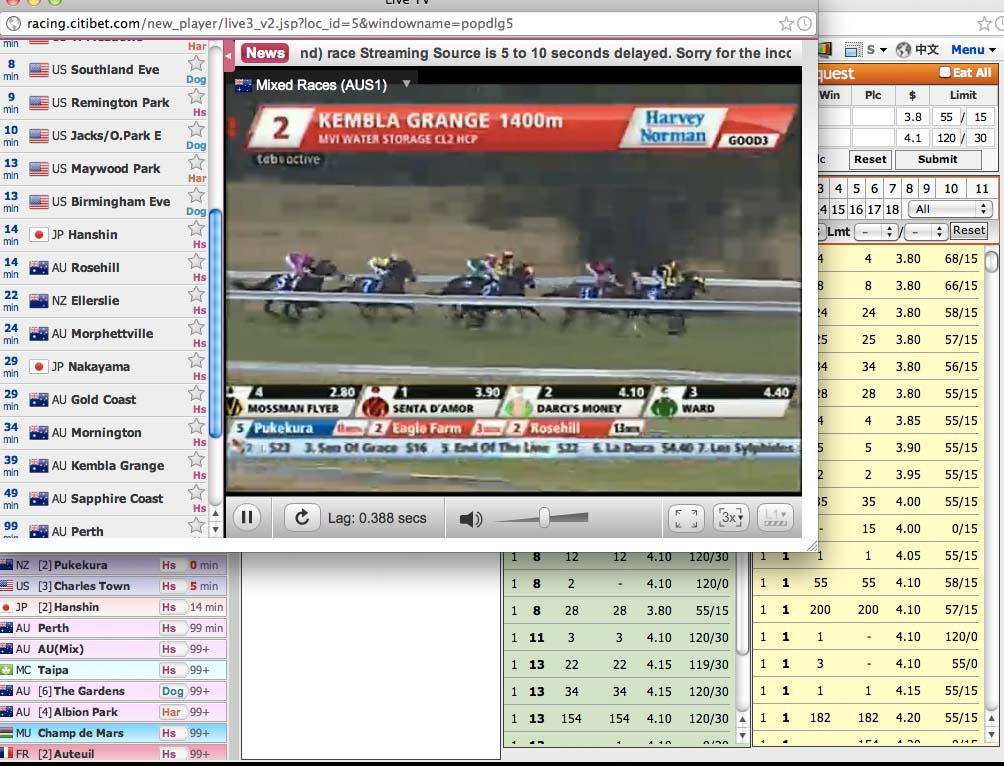Star the US Remington Park race
This screenshot has width=1004, height=766.
point(196,96)
